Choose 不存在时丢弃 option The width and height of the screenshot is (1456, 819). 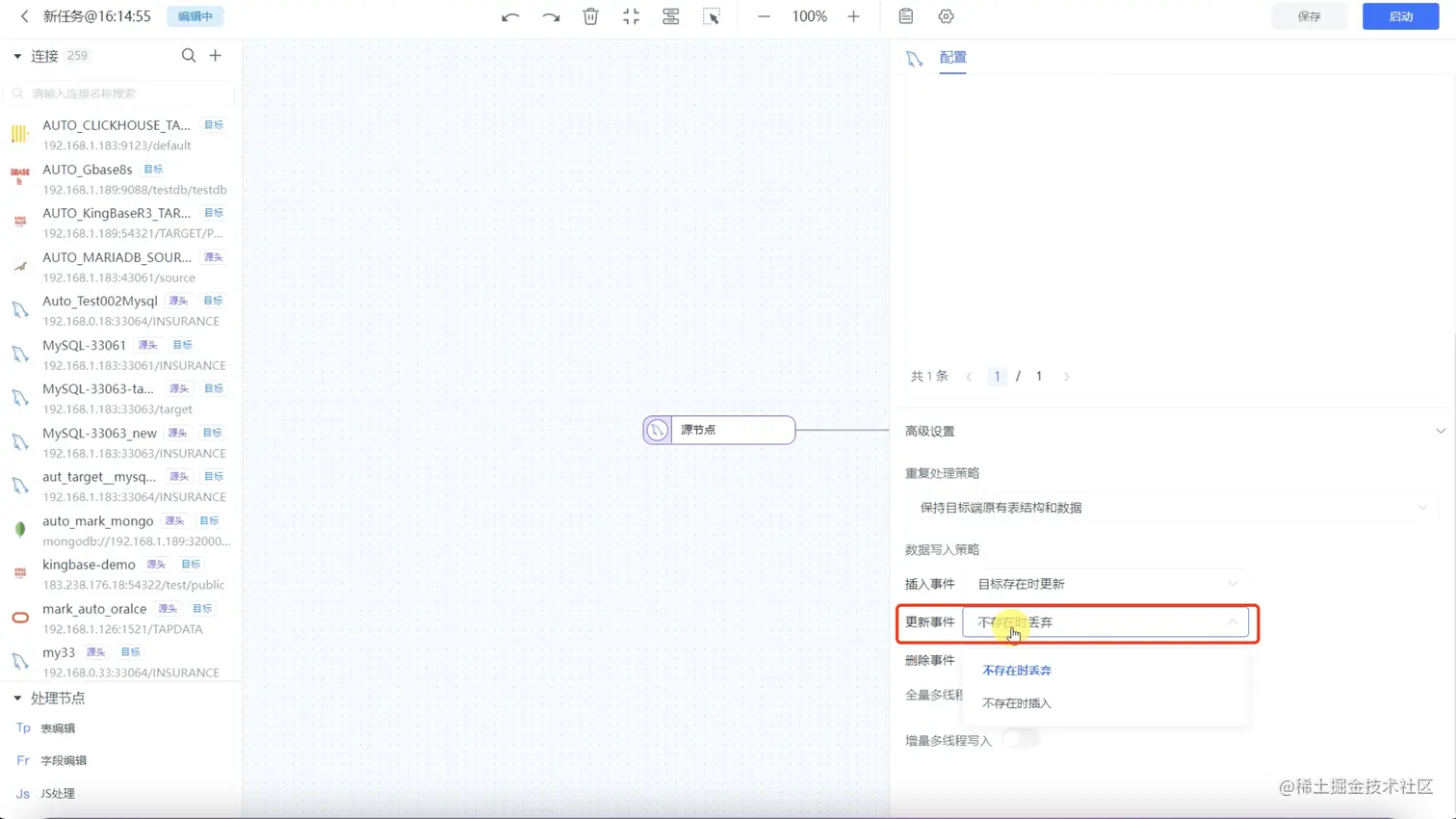coord(1017,670)
